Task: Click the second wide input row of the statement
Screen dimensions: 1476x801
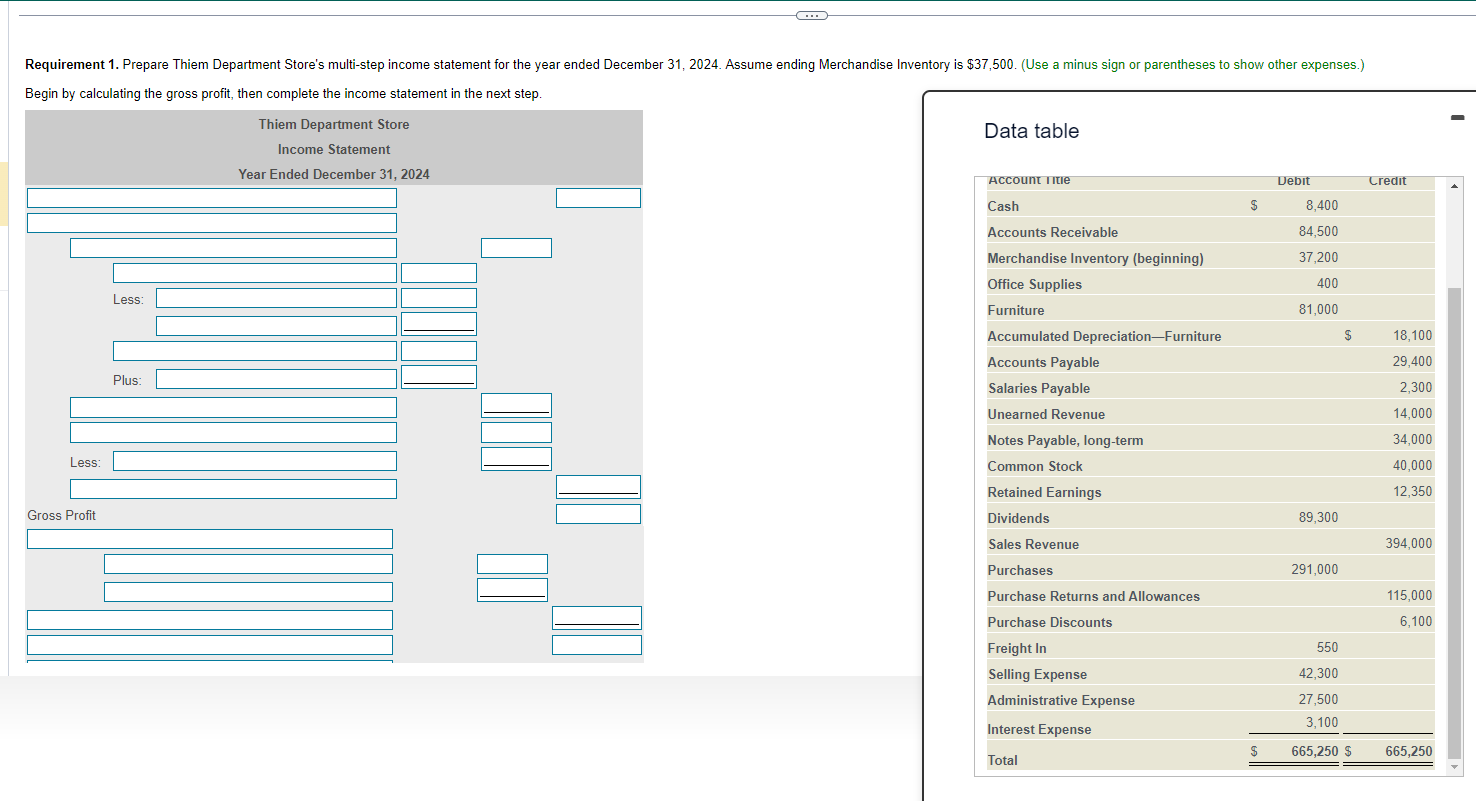Action: pos(211,222)
